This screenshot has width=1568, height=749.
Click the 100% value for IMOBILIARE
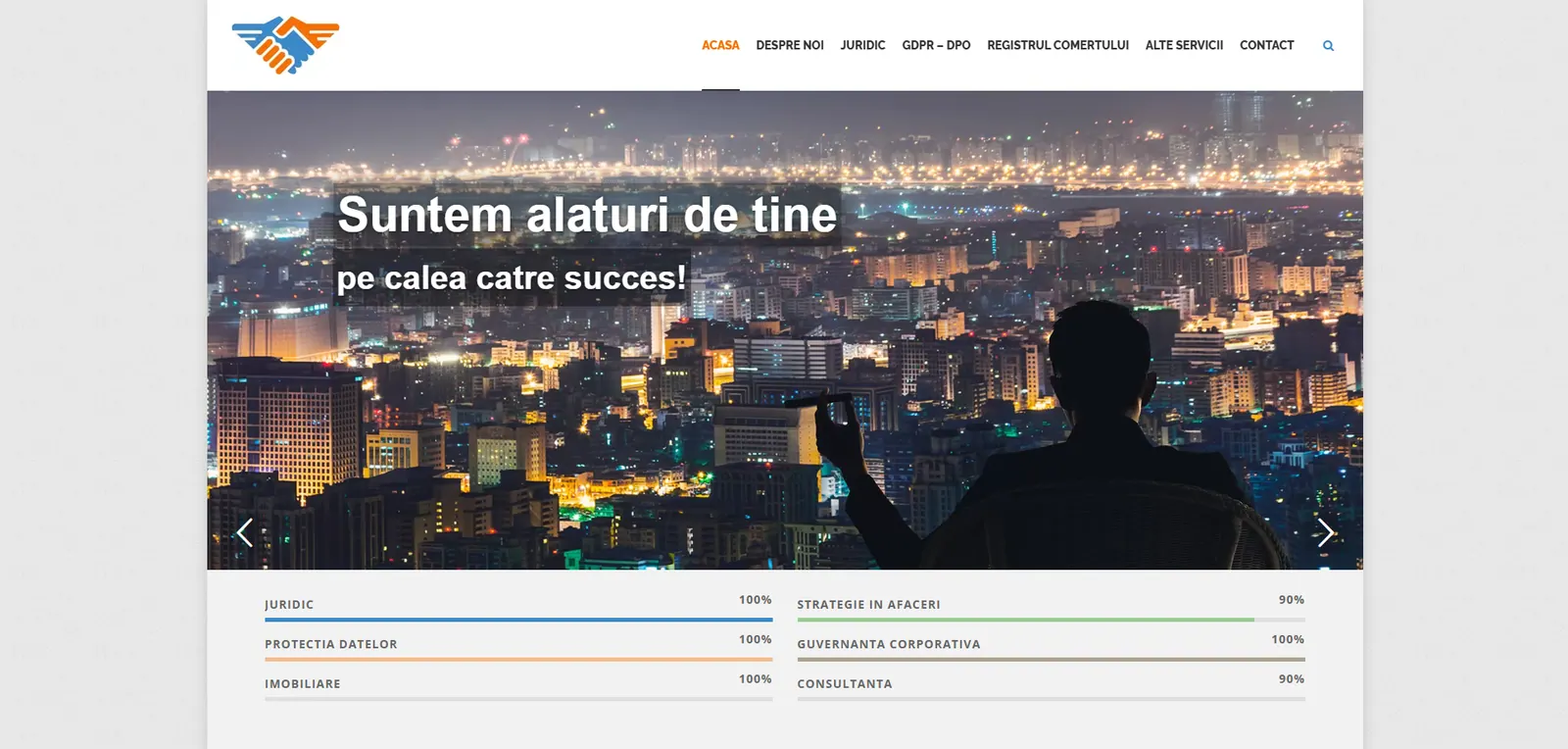(756, 679)
